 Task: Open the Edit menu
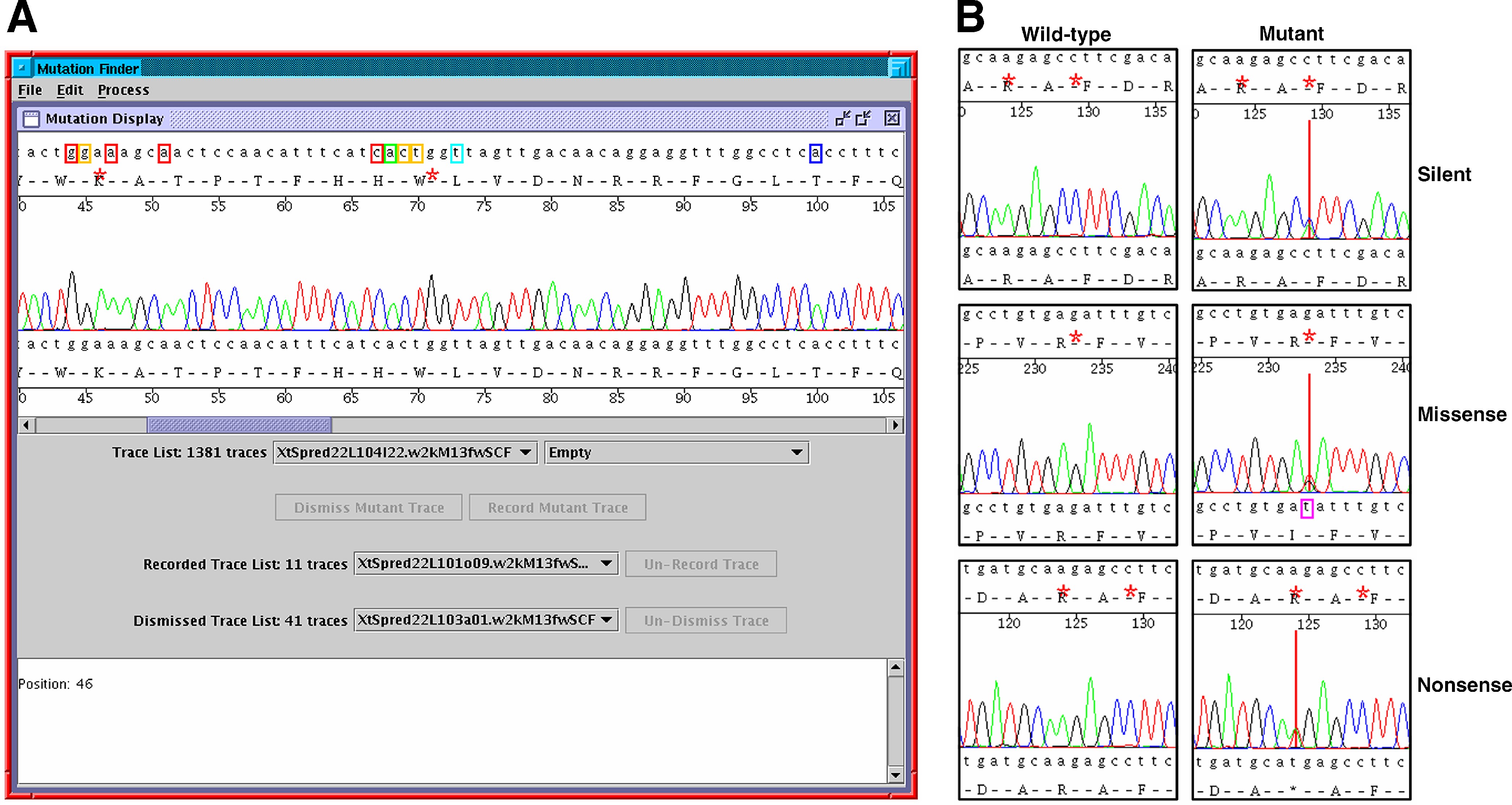70,90
